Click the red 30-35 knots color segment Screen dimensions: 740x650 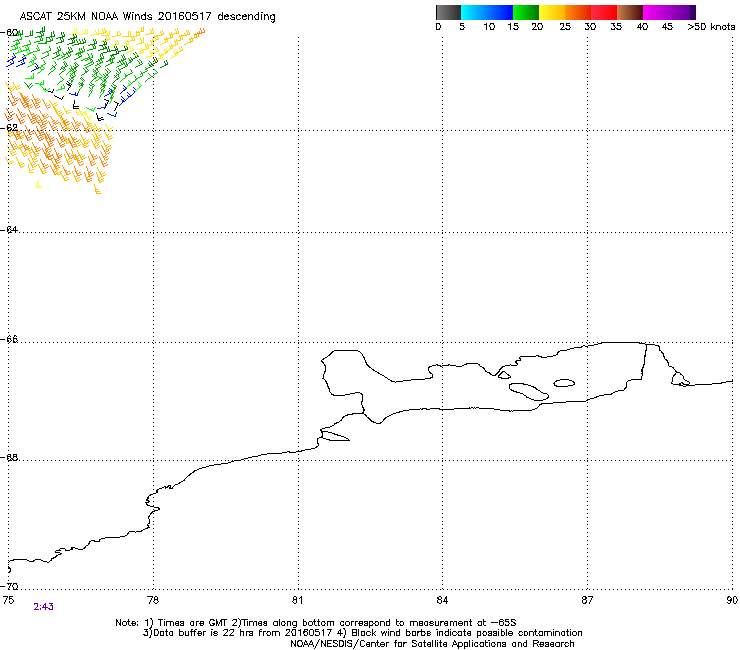point(604,12)
